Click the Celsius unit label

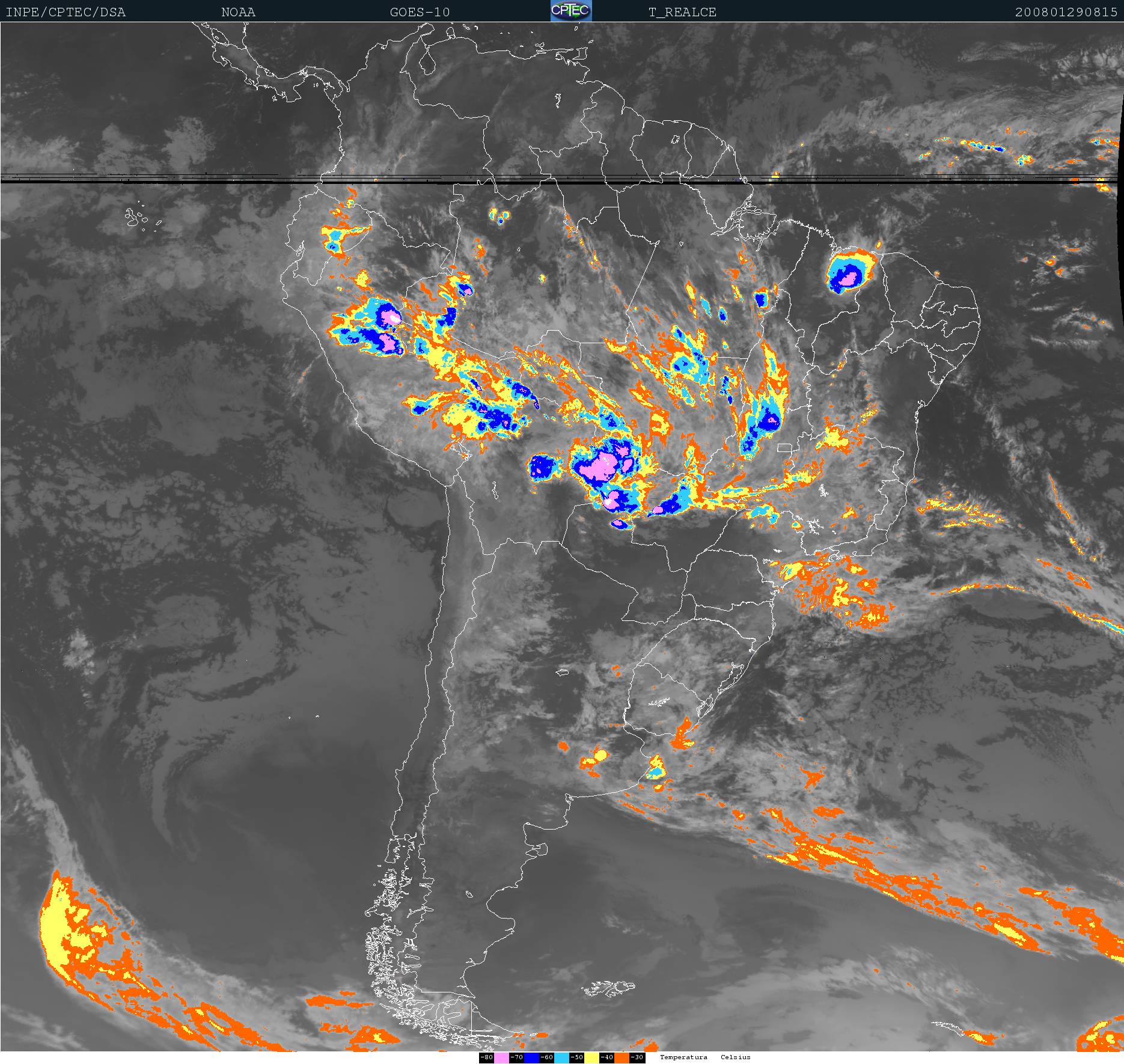click(736, 1057)
